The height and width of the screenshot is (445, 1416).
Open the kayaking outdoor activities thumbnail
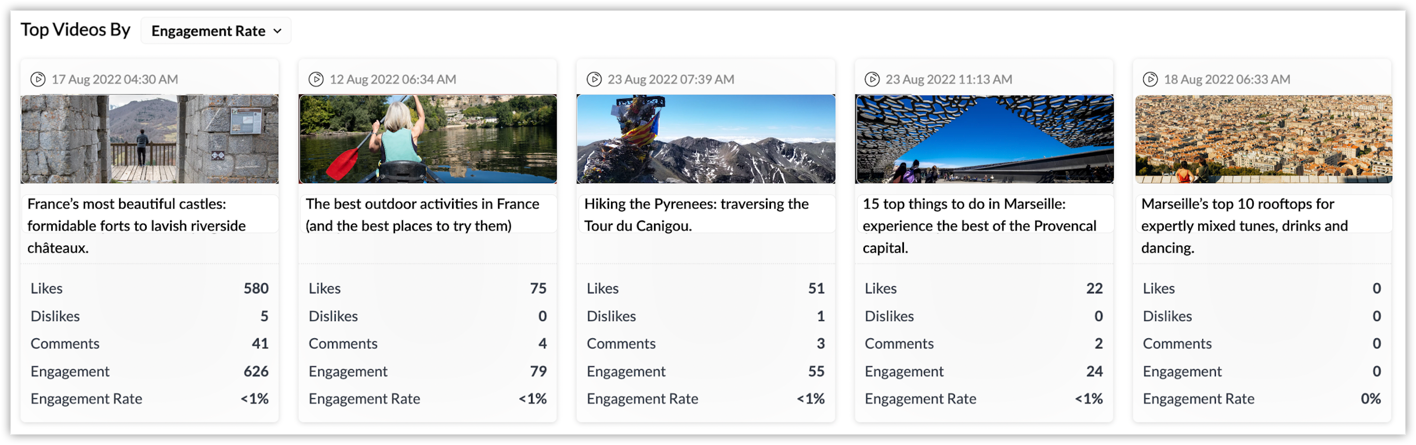428,139
